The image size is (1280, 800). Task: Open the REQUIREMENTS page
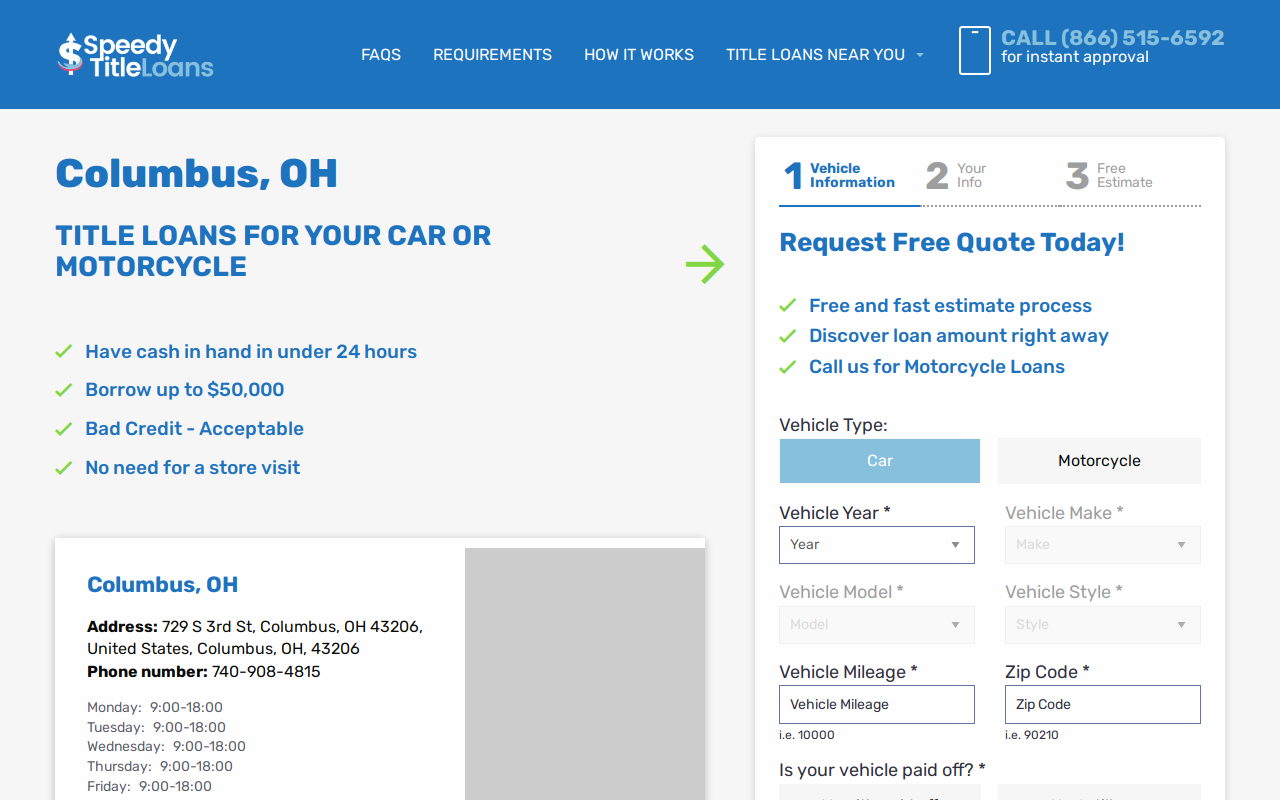tap(492, 55)
